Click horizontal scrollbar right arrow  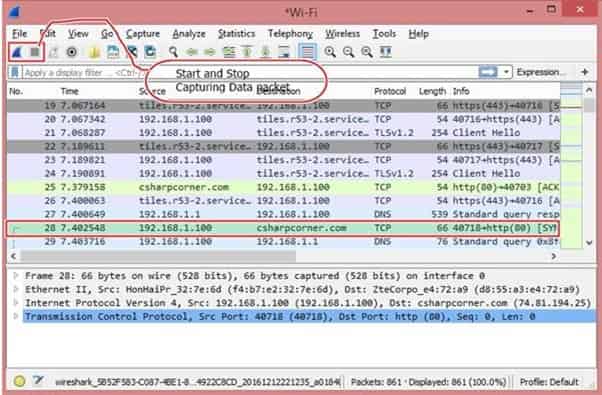(x=553, y=256)
